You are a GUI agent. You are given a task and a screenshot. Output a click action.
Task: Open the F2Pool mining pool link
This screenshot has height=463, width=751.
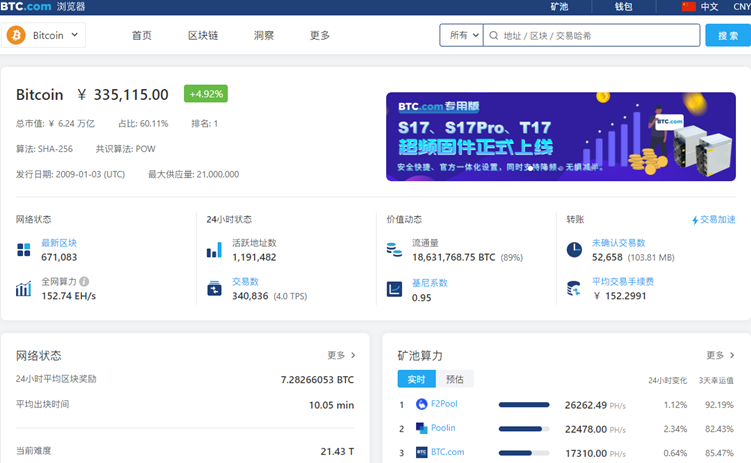click(x=444, y=404)
